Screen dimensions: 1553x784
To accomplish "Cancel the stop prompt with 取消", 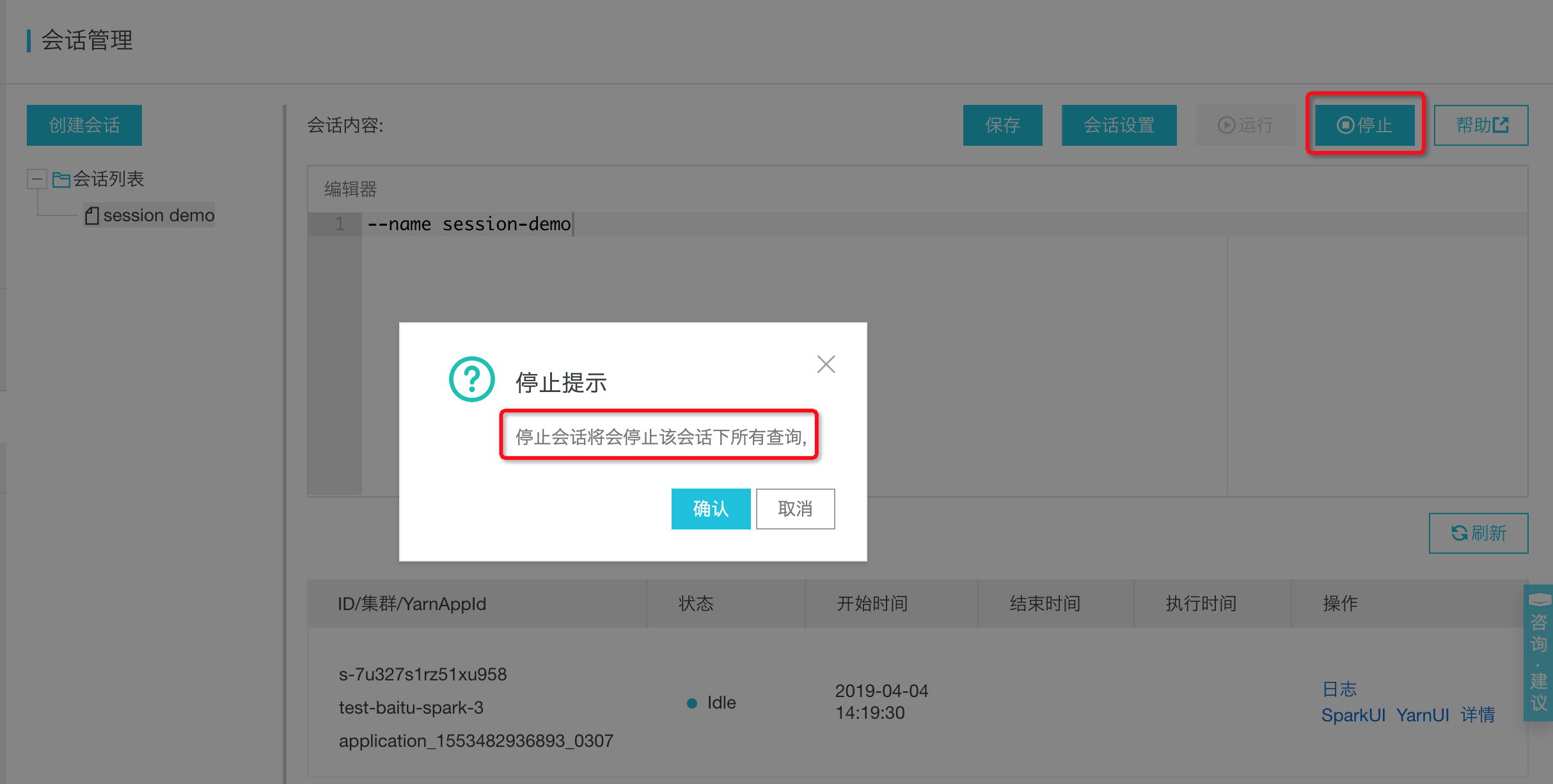I will 795,509.
